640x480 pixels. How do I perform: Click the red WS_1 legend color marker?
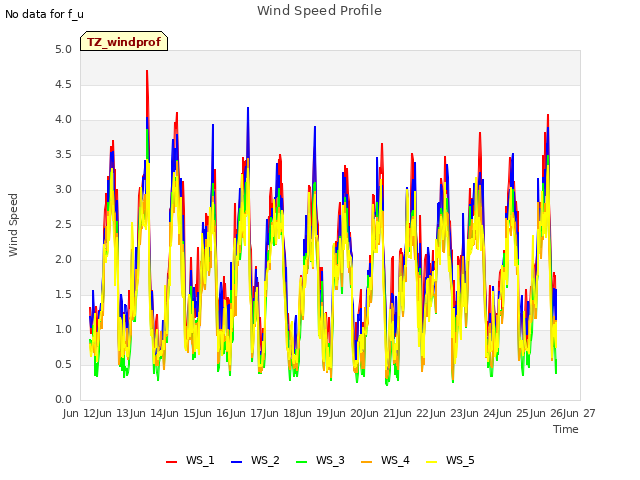pyautogui.click(x=171, y=462)
